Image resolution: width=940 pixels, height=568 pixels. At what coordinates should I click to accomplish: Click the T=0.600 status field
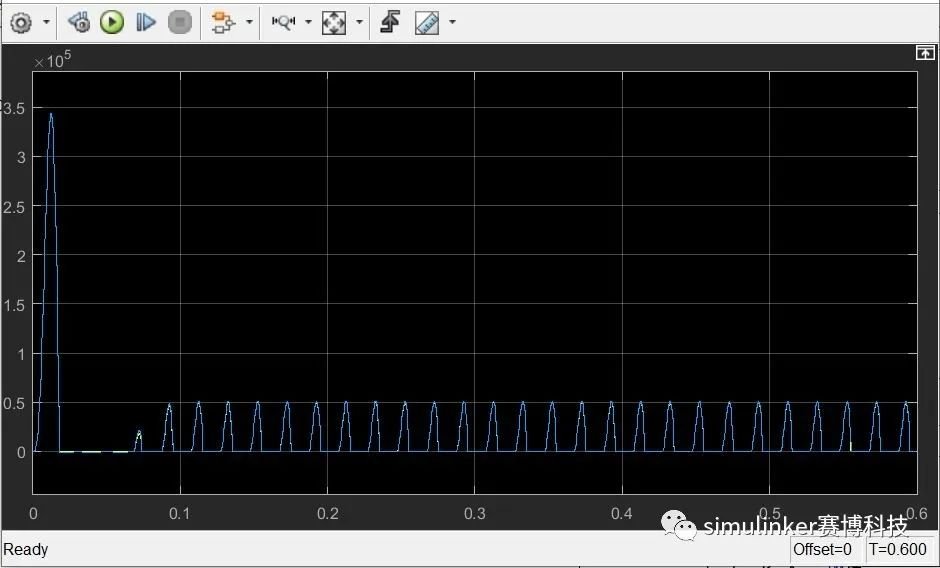click(x=897, y=549)
